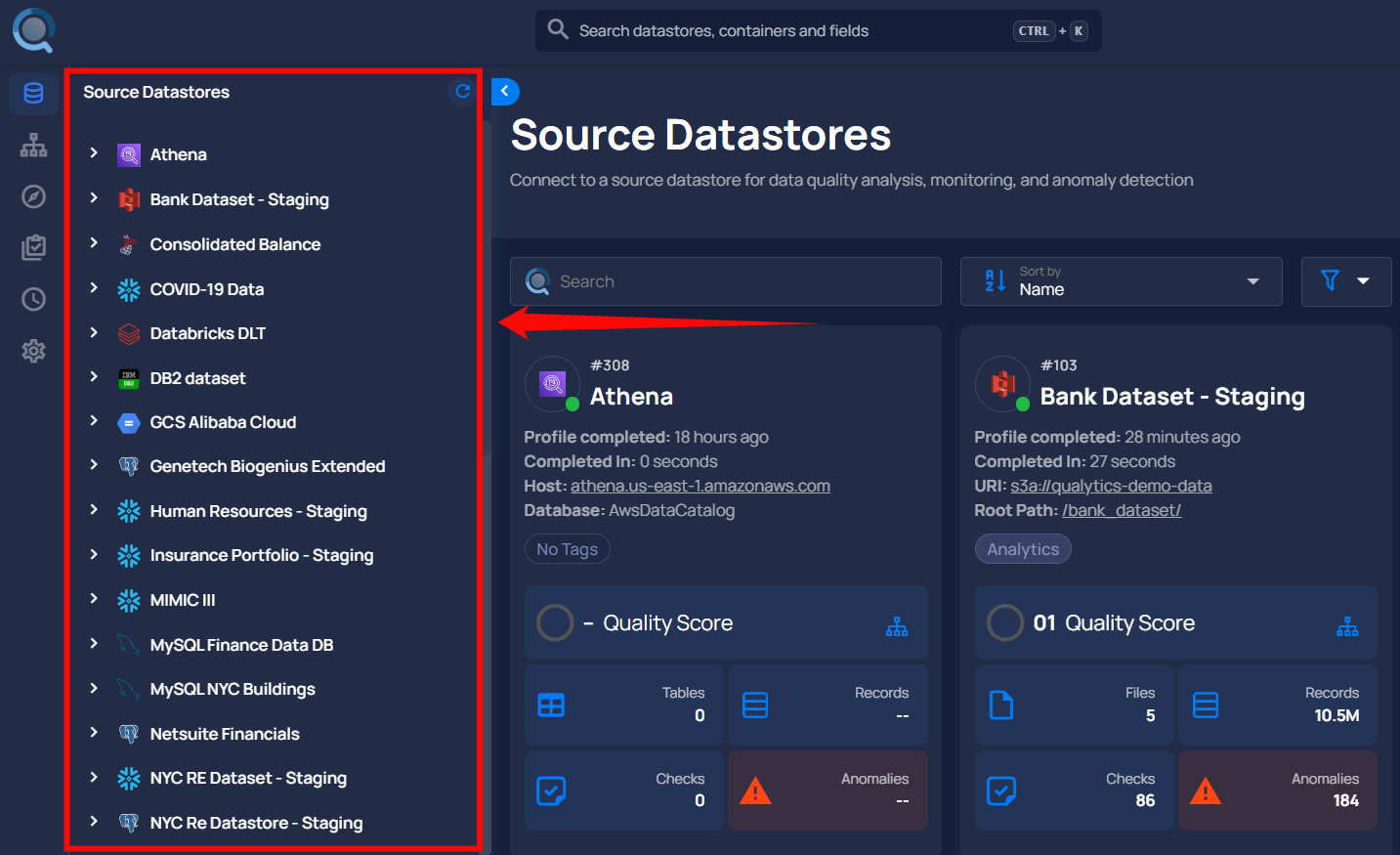The image size is (1400, 855).
Task: Click the Athena Anomalies warning icon
Action: click(x=755, y=791)
